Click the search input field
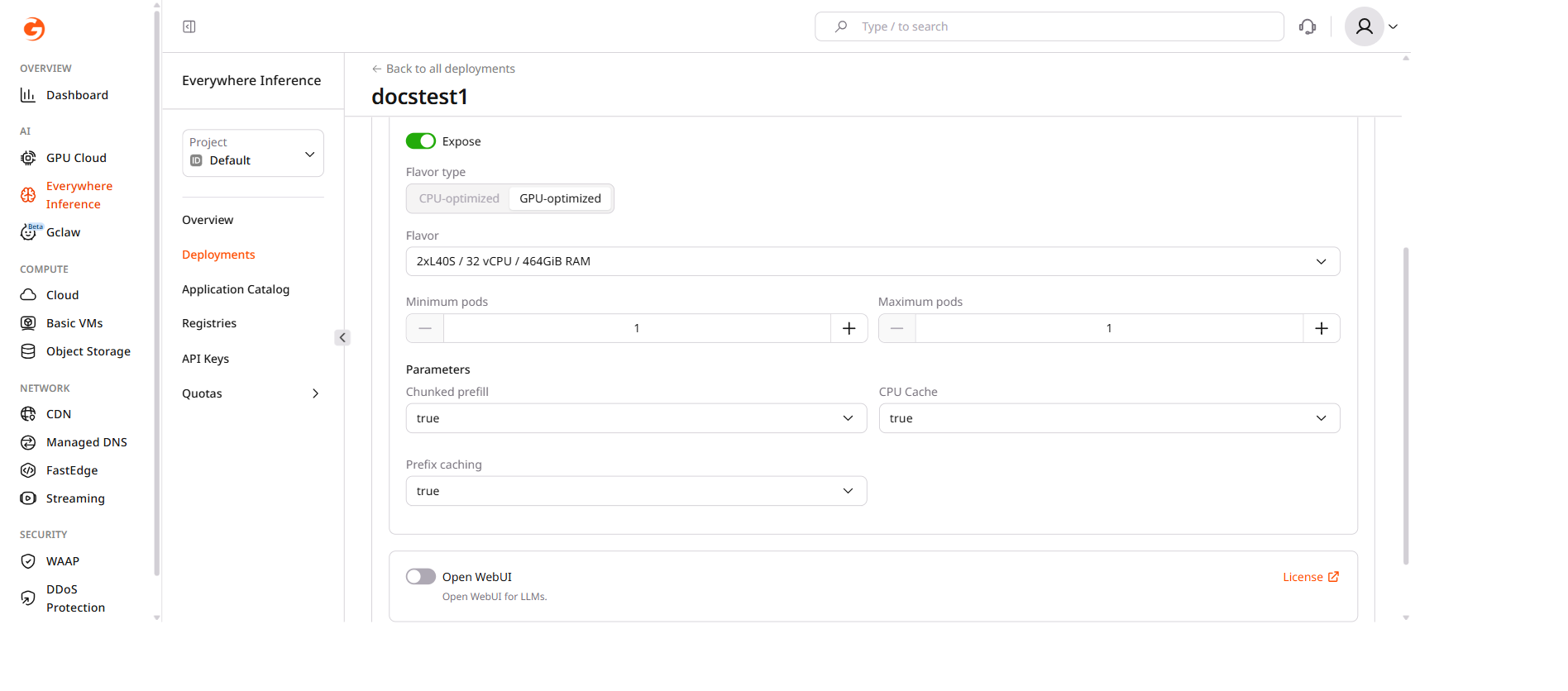Viewport: 1568px width, 691px height. (1049, 26)
